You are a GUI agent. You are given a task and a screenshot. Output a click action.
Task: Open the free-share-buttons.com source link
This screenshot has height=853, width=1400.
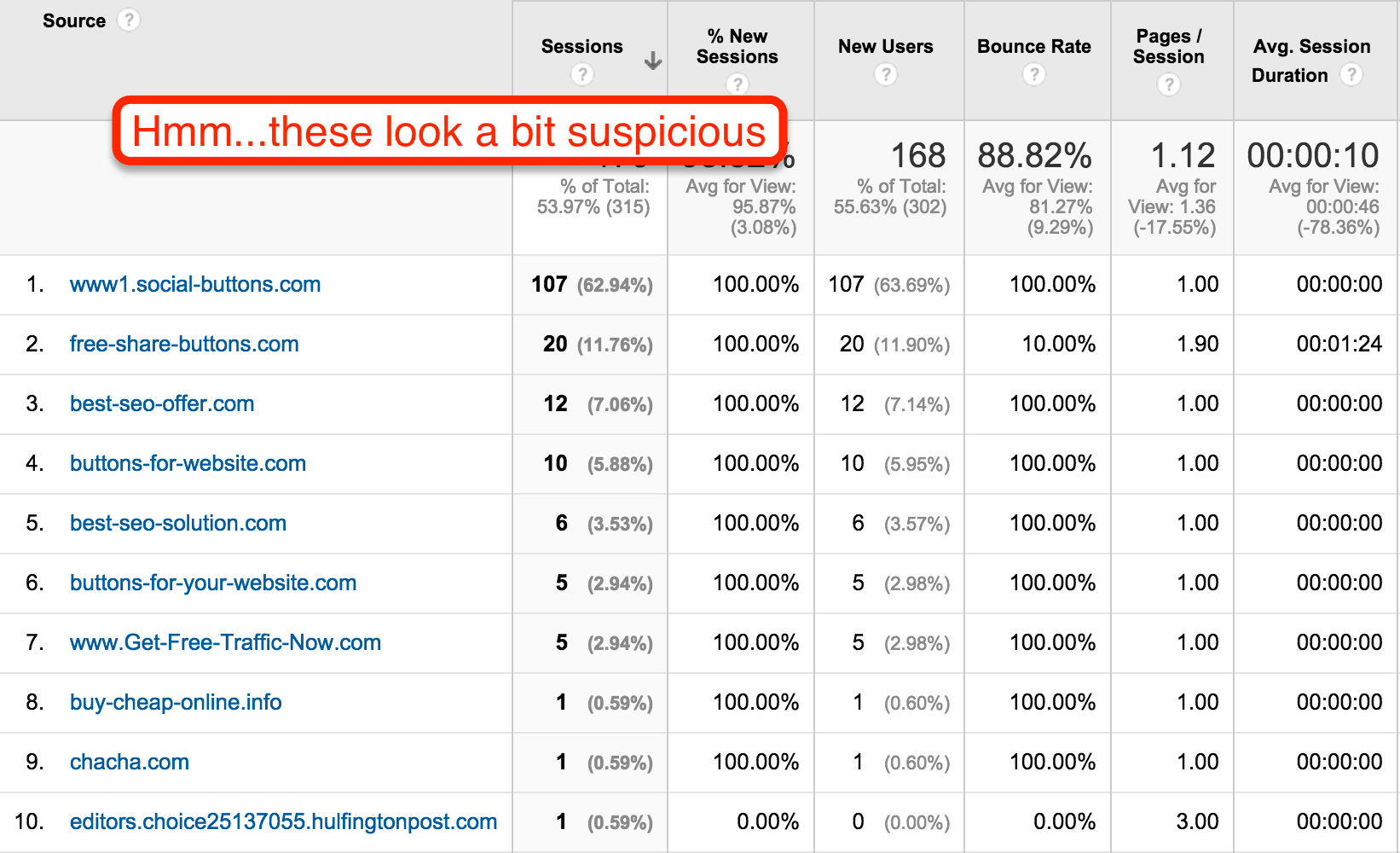[184, 344]
